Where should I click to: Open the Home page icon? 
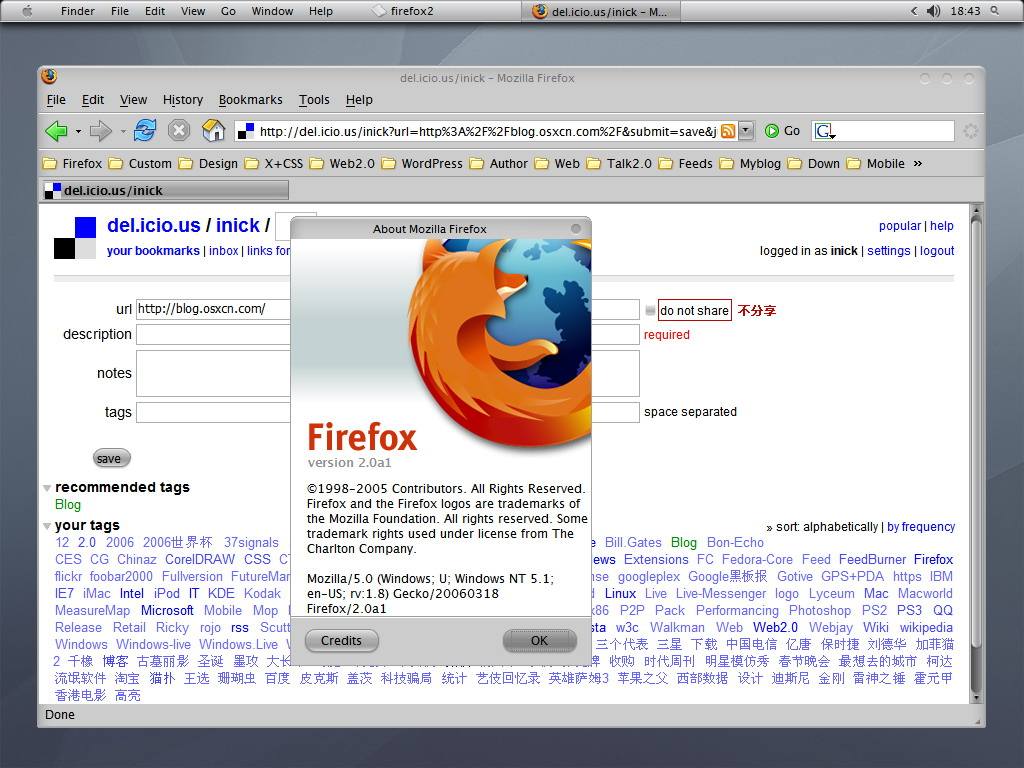pos(213,131)
